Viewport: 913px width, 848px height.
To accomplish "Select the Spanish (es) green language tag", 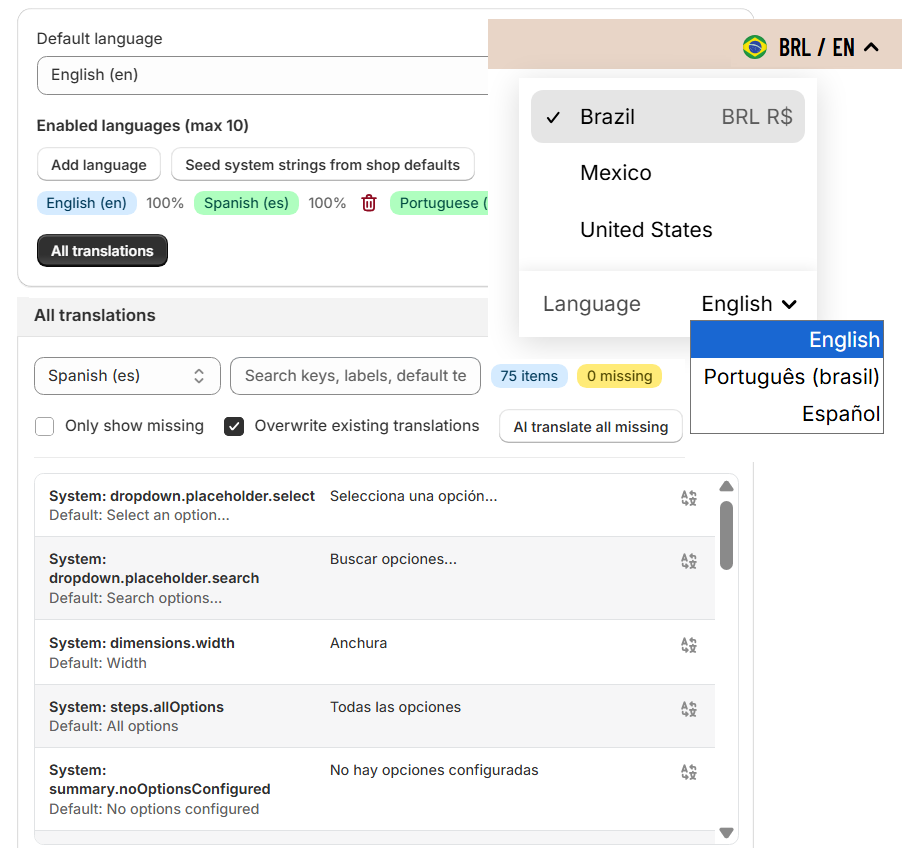I will click(x=246, y=203).
